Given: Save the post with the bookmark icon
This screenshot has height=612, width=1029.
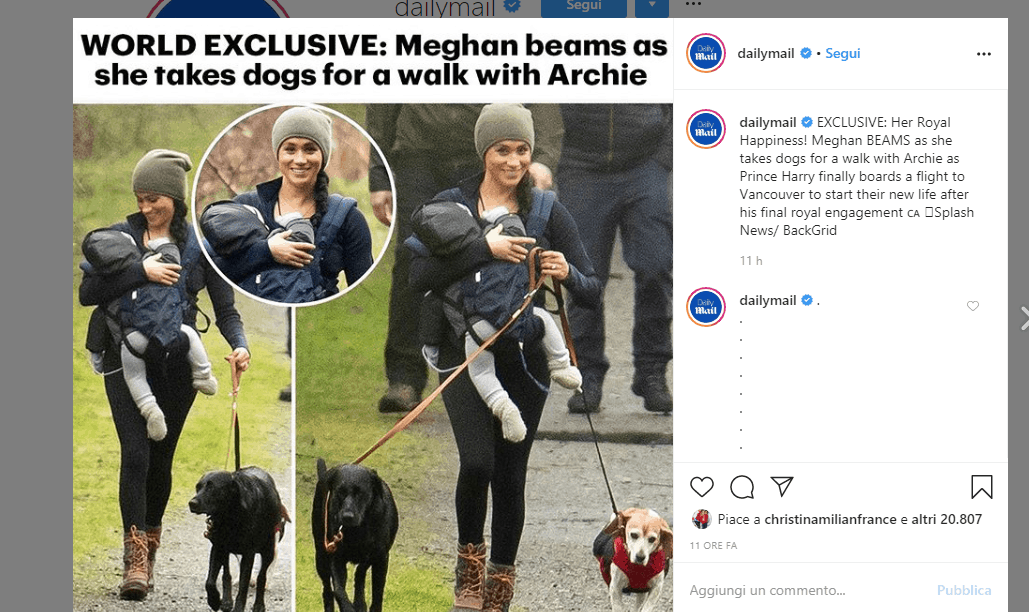Looking at the screenshot, I should pos(981,487).
